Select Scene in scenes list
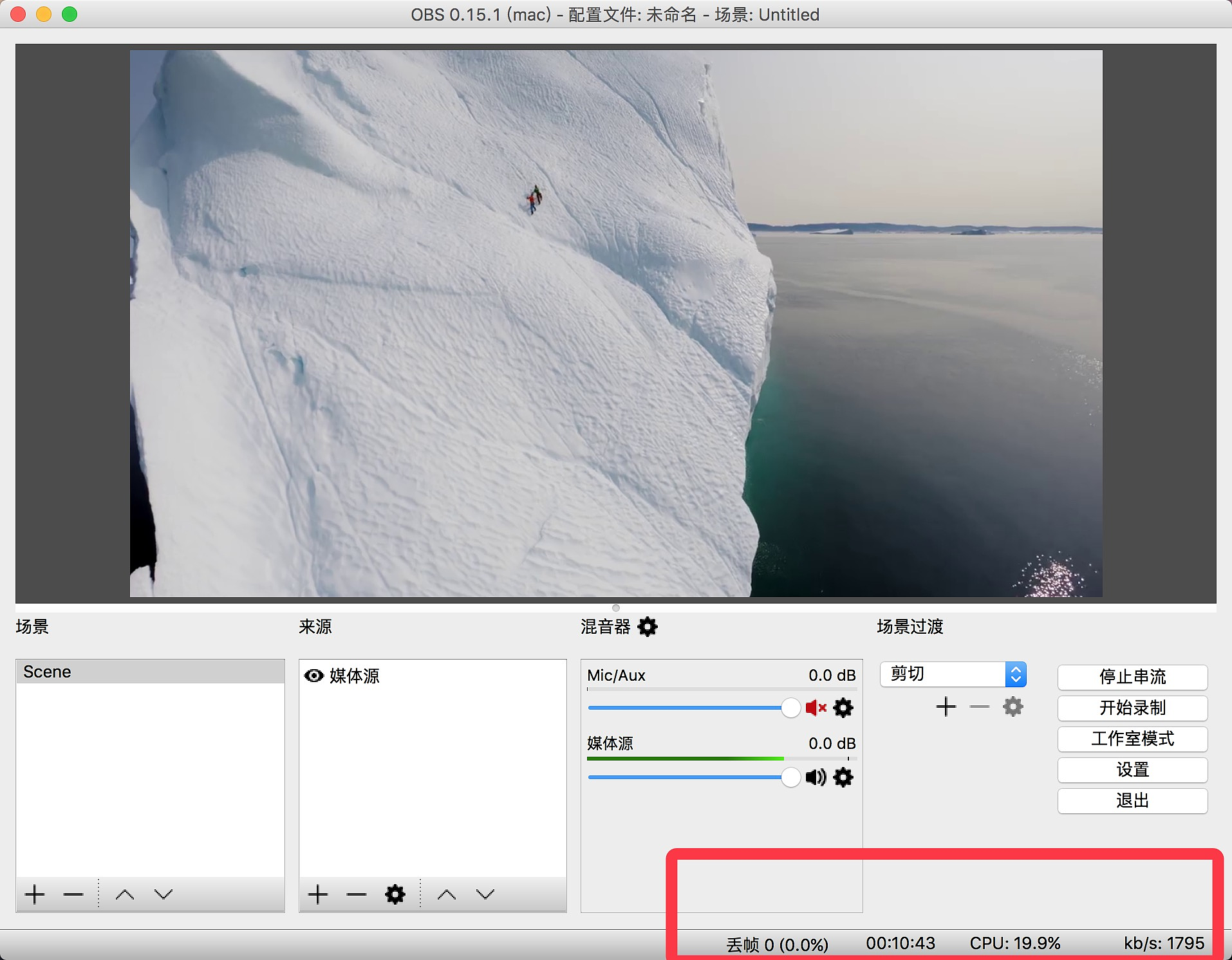Screen dimensions: 1232x960 coord(149,672)
